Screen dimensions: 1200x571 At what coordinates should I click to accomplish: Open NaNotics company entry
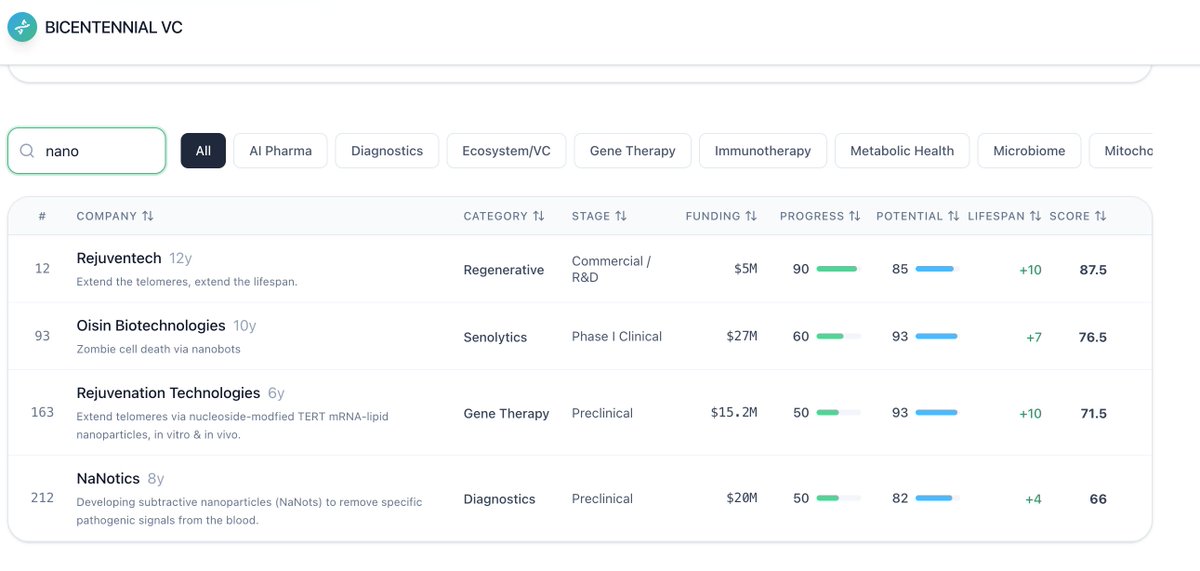pos(108,478)
